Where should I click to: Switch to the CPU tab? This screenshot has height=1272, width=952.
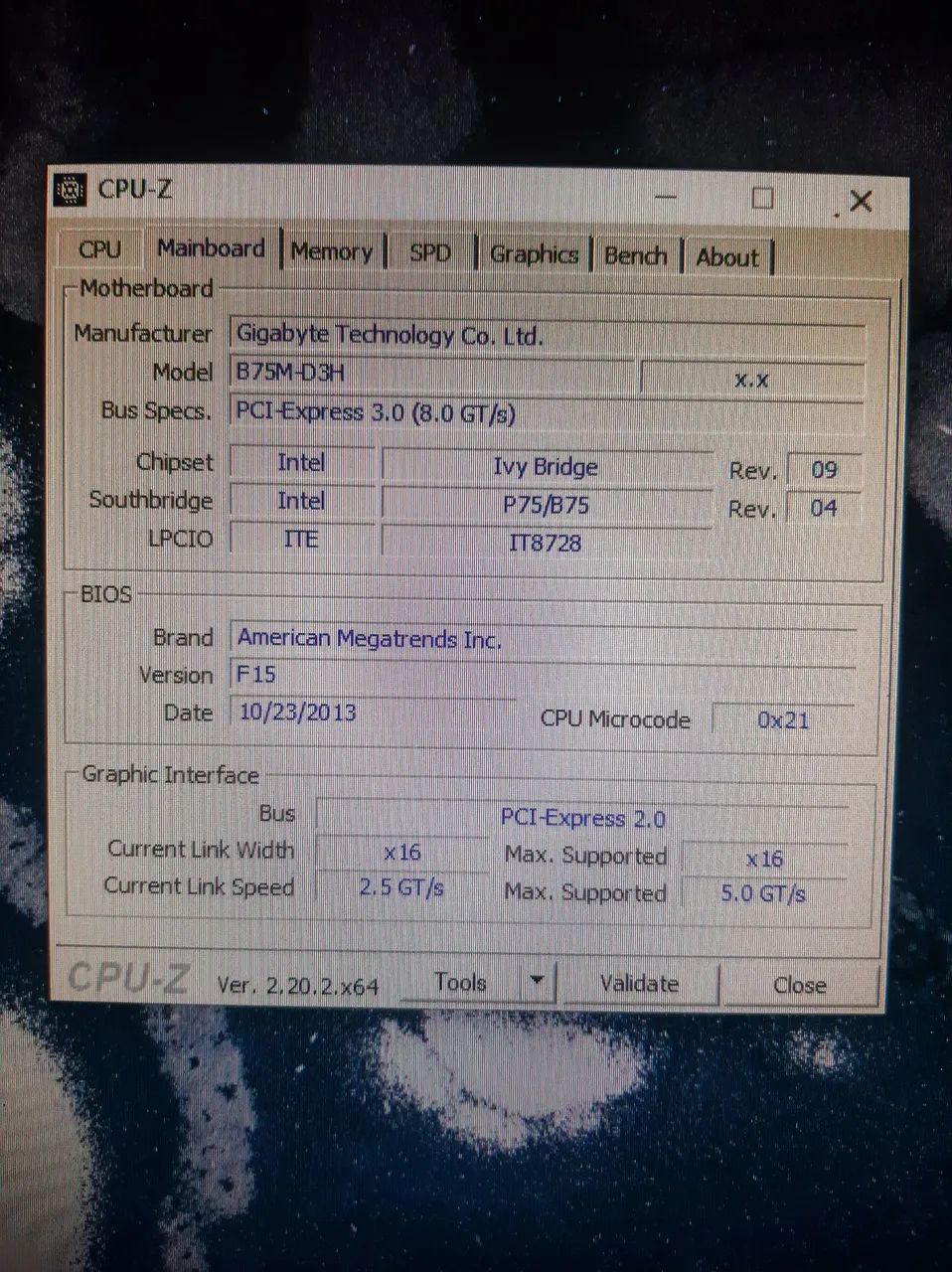tap(101, 248)
